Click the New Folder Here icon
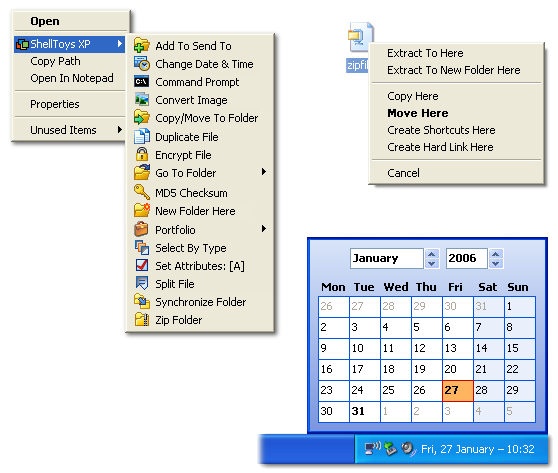The image size is (558, 473). (142, 210)
